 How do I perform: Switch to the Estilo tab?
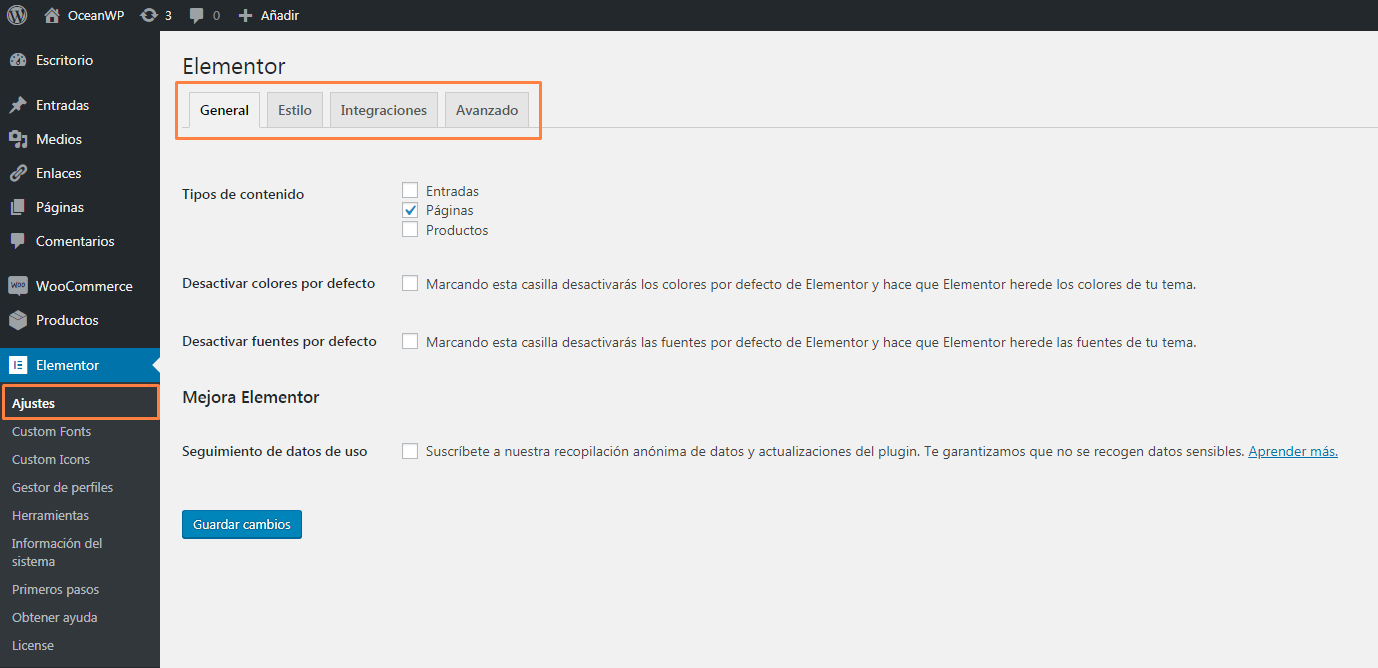pyautogui.click(x=295, y=110)
